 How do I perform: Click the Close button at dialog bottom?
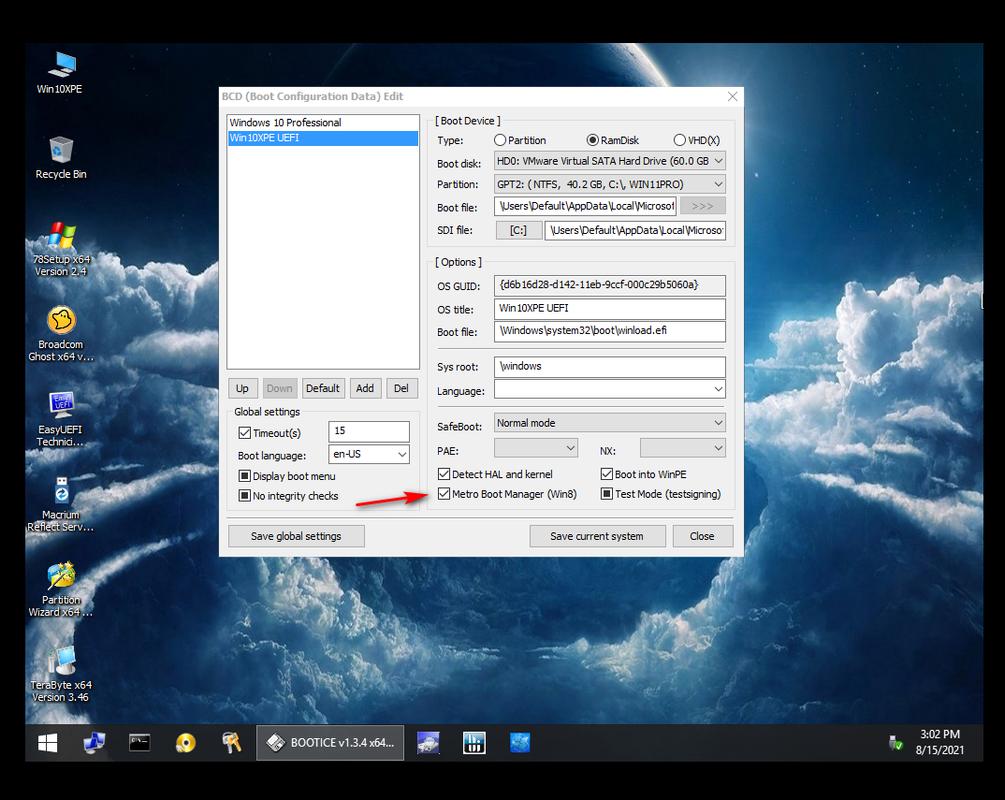(702, 537)
